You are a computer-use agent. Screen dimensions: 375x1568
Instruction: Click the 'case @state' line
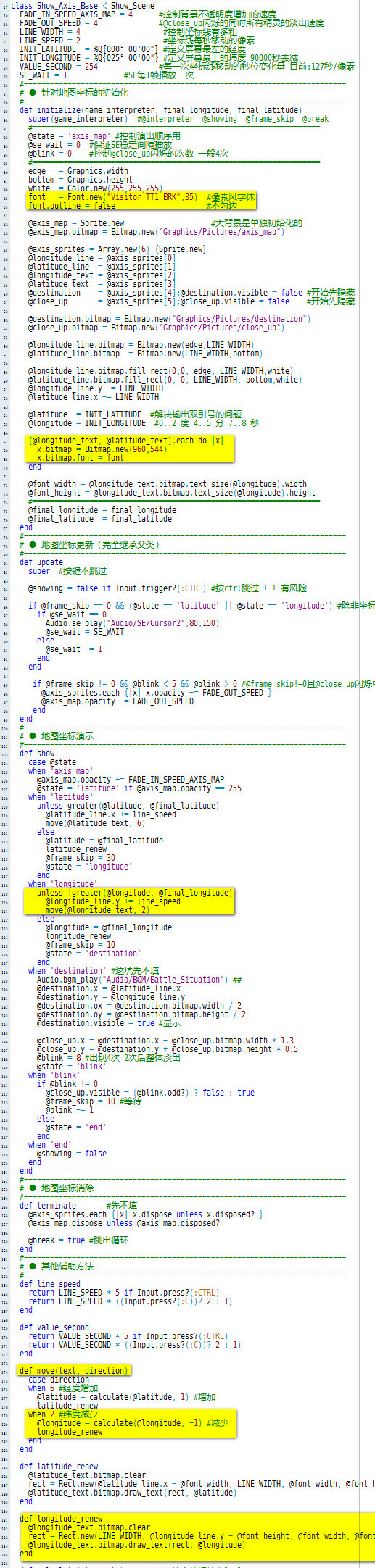[x=52, y=762]
